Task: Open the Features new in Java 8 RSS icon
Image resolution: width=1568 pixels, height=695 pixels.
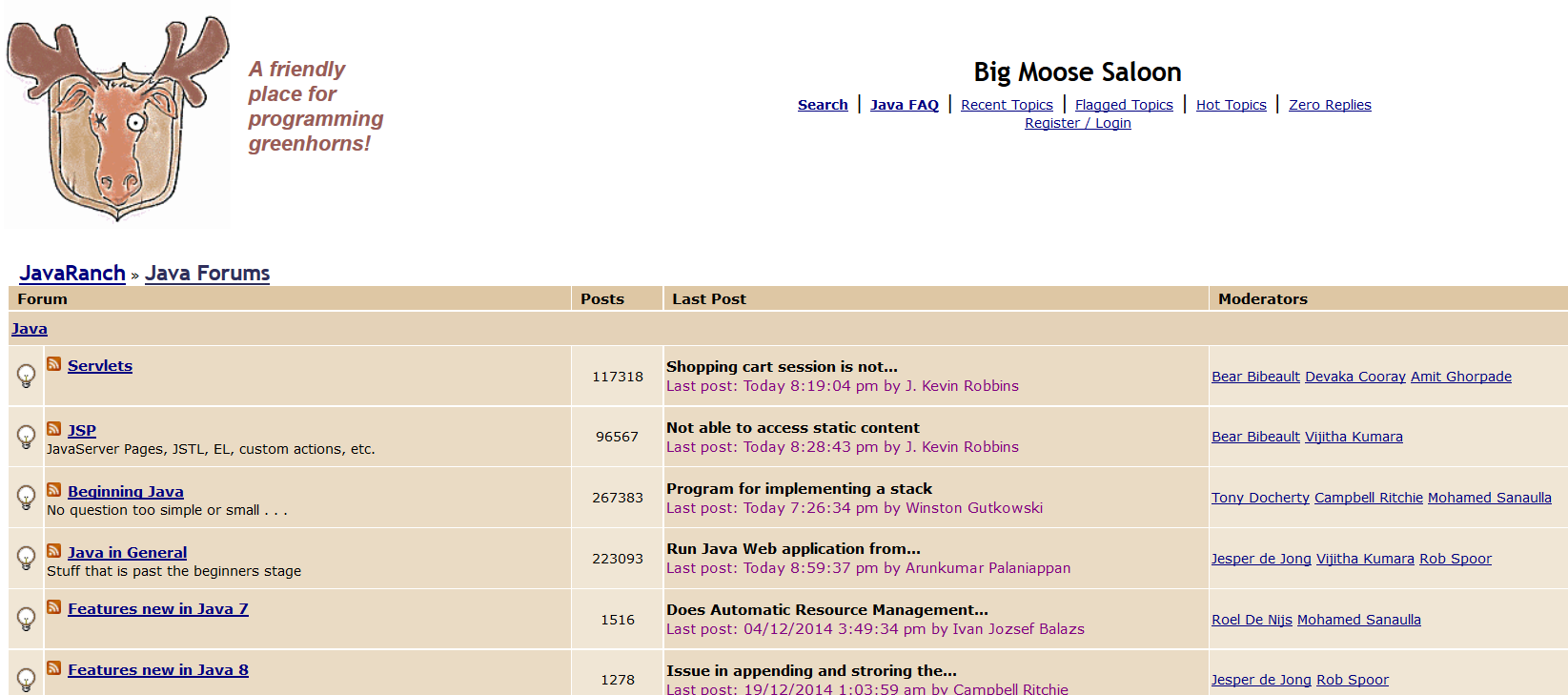Action: (x=54, y=668)
